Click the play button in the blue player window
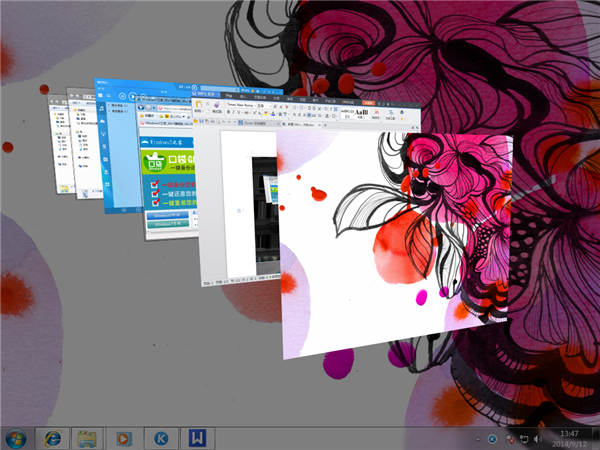Image resolution: width=600 pixels, height=450 pixels. click(x=132, y=98)
